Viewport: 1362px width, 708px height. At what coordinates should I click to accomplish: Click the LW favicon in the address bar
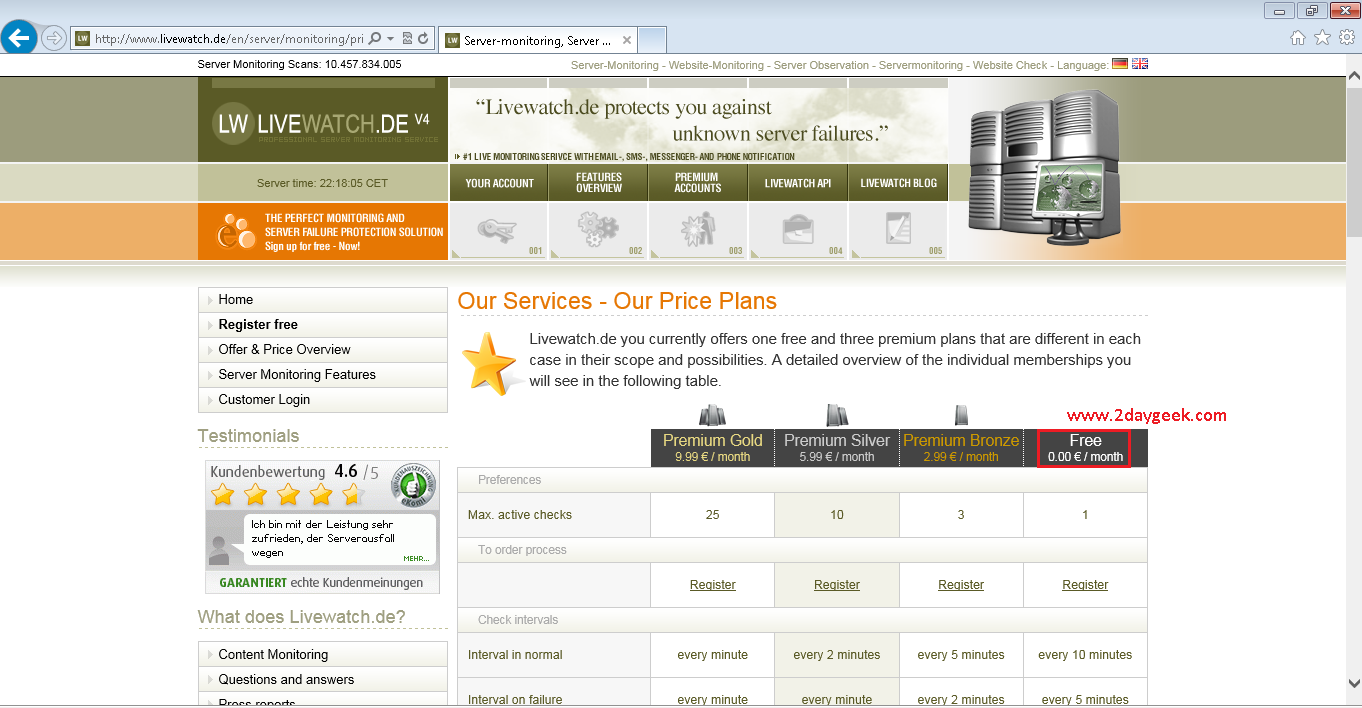[83, 39]
